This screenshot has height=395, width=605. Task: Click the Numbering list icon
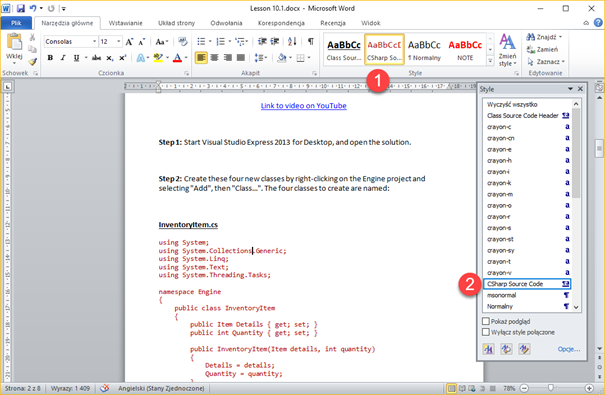[220, 41]
